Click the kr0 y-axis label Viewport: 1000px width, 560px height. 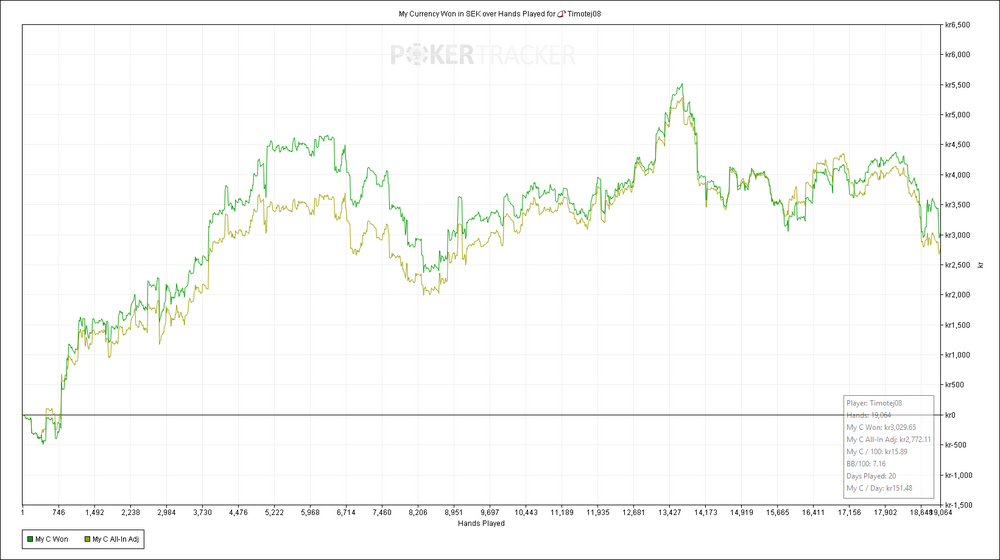950,415
